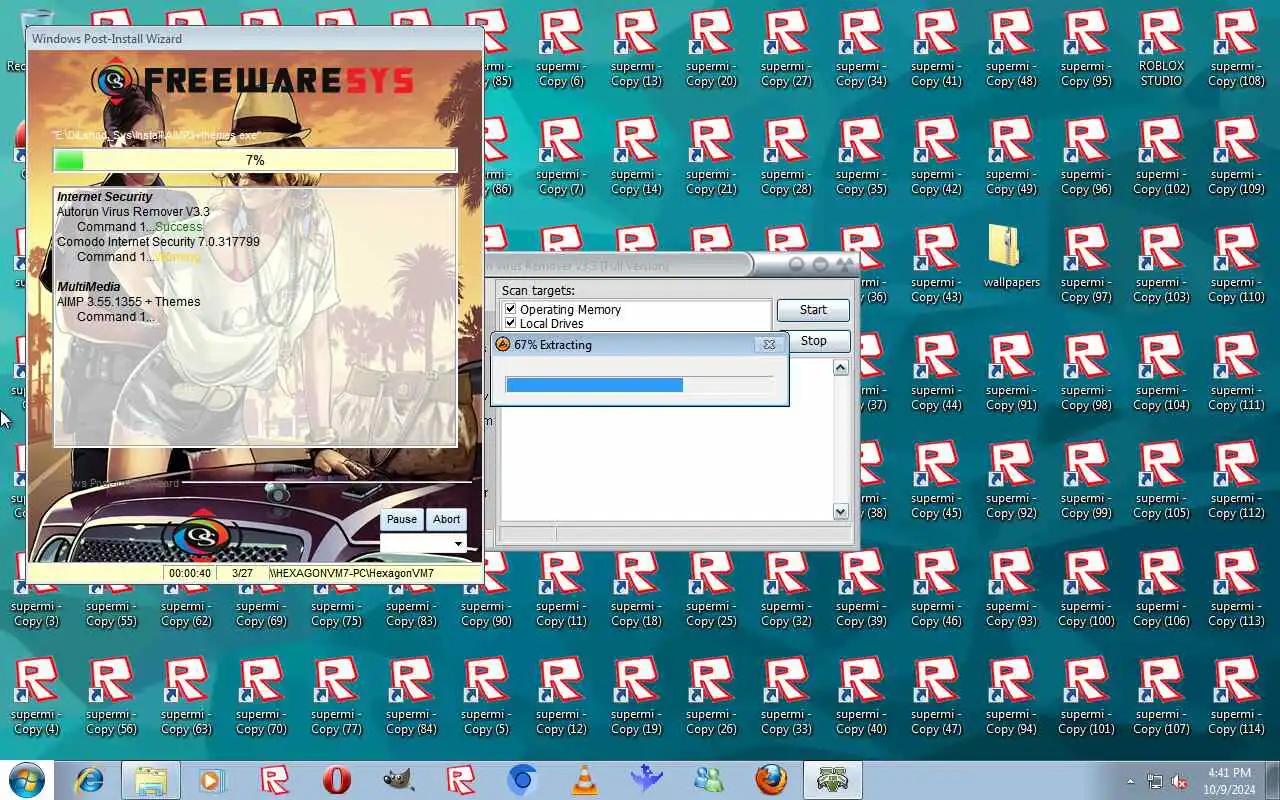1280x800 pixels.
Task: Select desktop shortcut supermi - Copy (112)
Action: [x=1236, y=480]
